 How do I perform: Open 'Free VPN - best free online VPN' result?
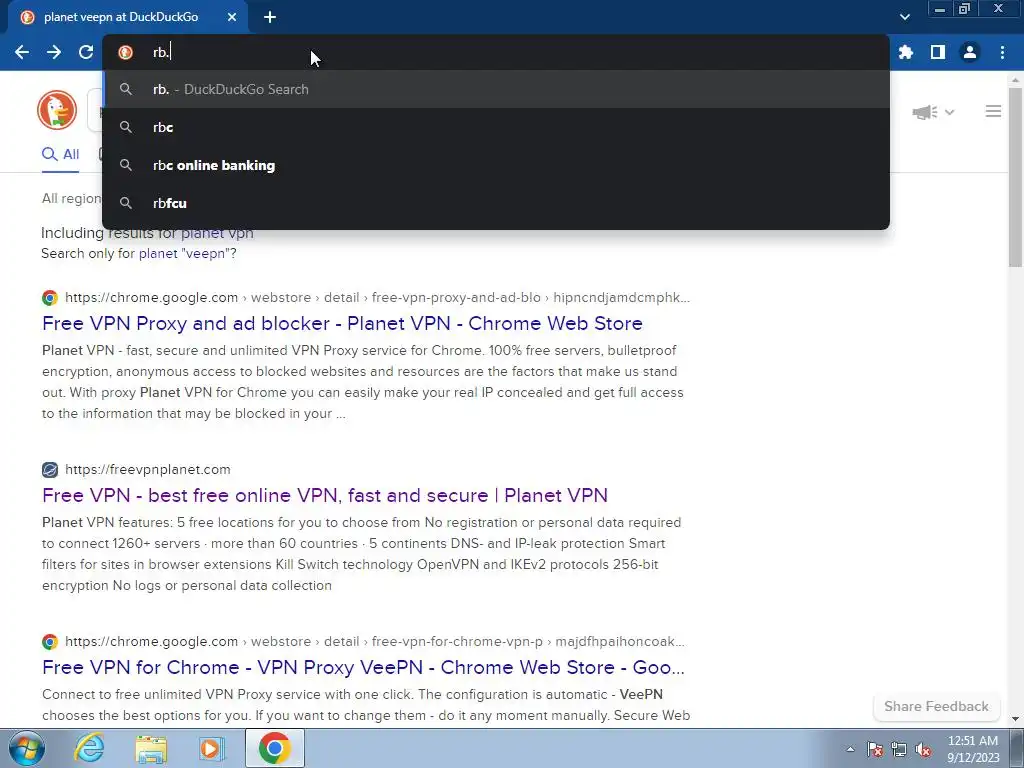325,495
